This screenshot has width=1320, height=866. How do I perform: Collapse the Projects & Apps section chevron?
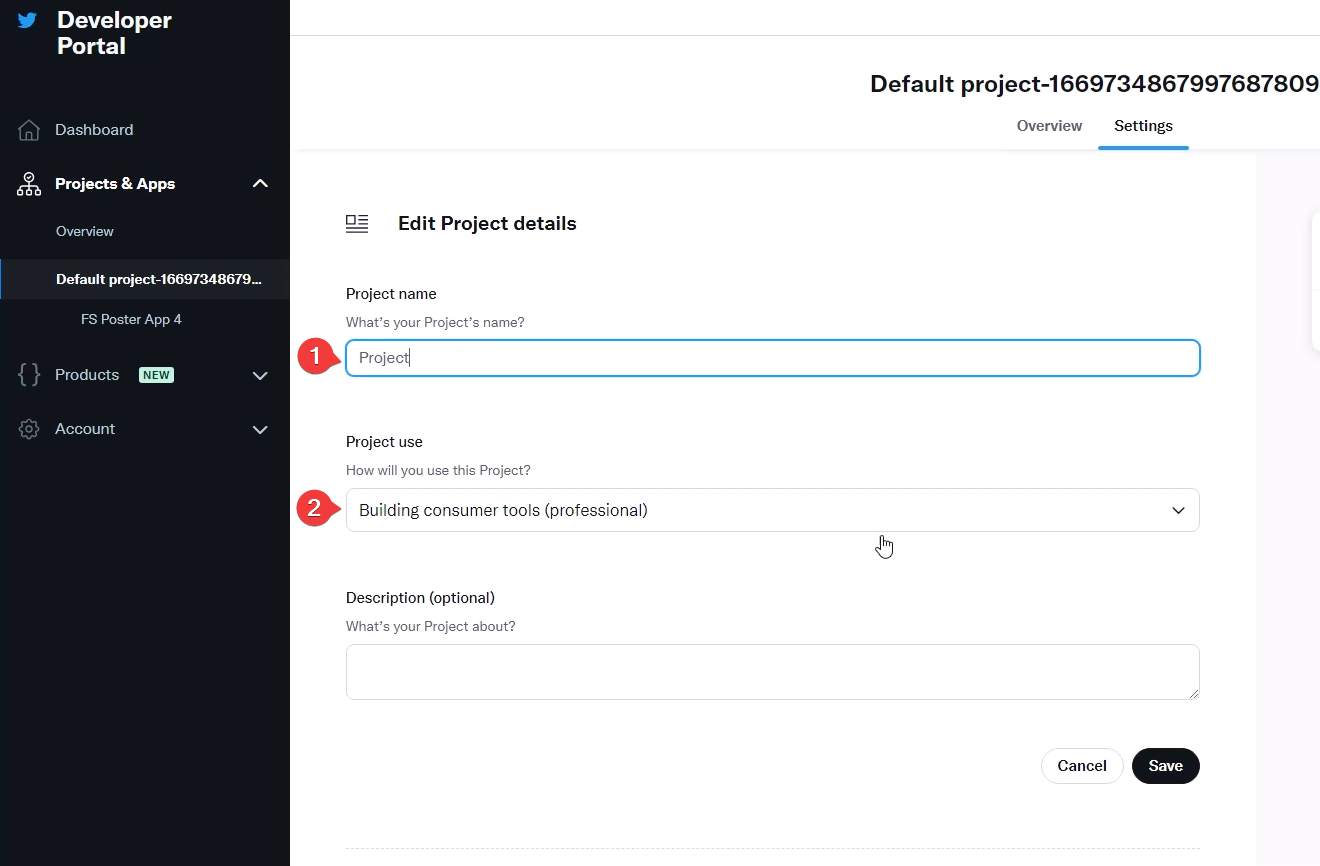[260, 184]
